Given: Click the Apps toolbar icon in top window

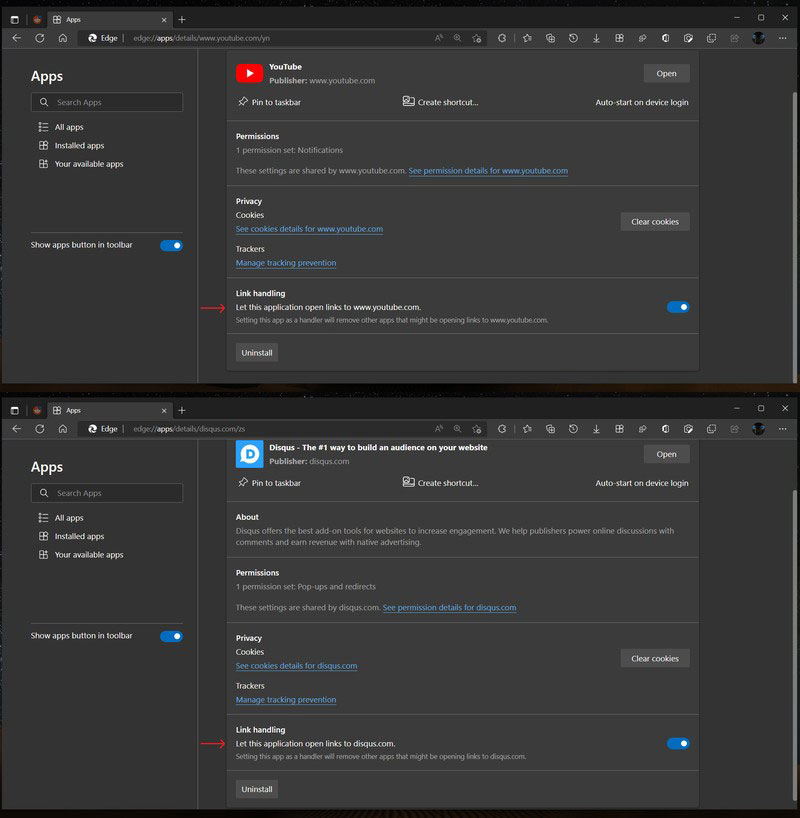Looking at the screenshot, I should [619, 38].
